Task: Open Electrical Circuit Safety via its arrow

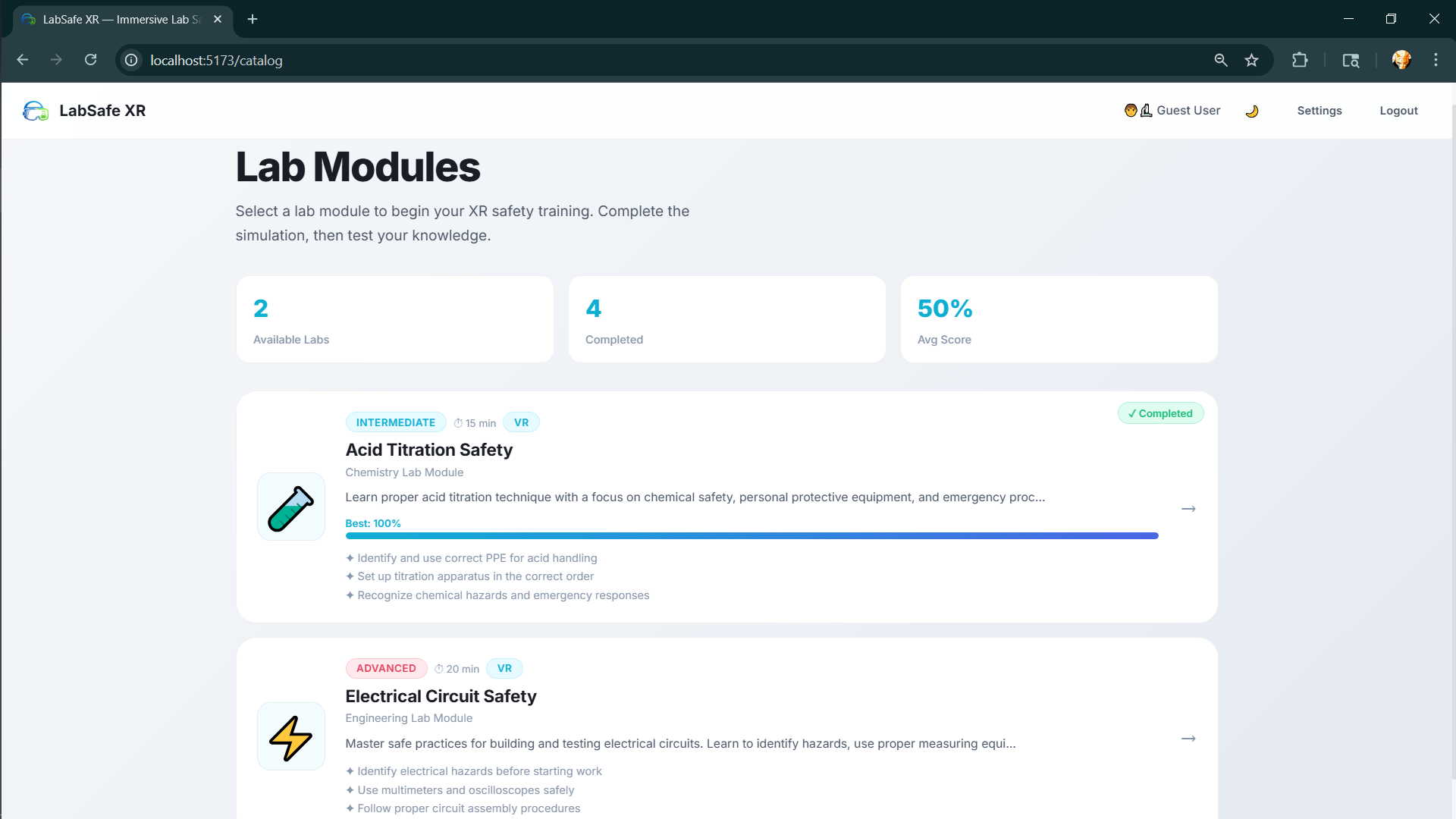Action: coord(1188,739)
